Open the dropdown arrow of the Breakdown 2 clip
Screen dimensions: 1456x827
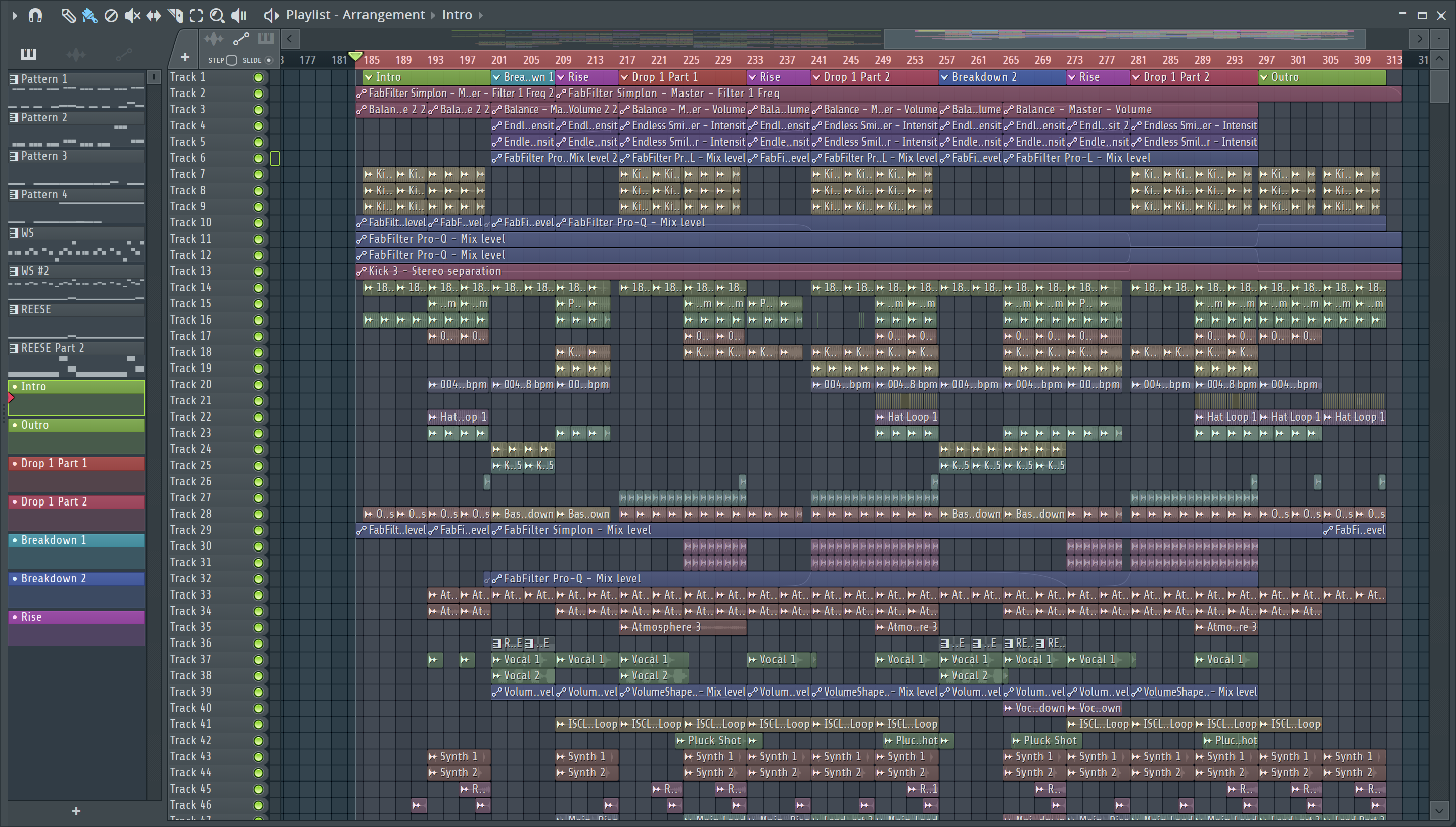point(944,77)
